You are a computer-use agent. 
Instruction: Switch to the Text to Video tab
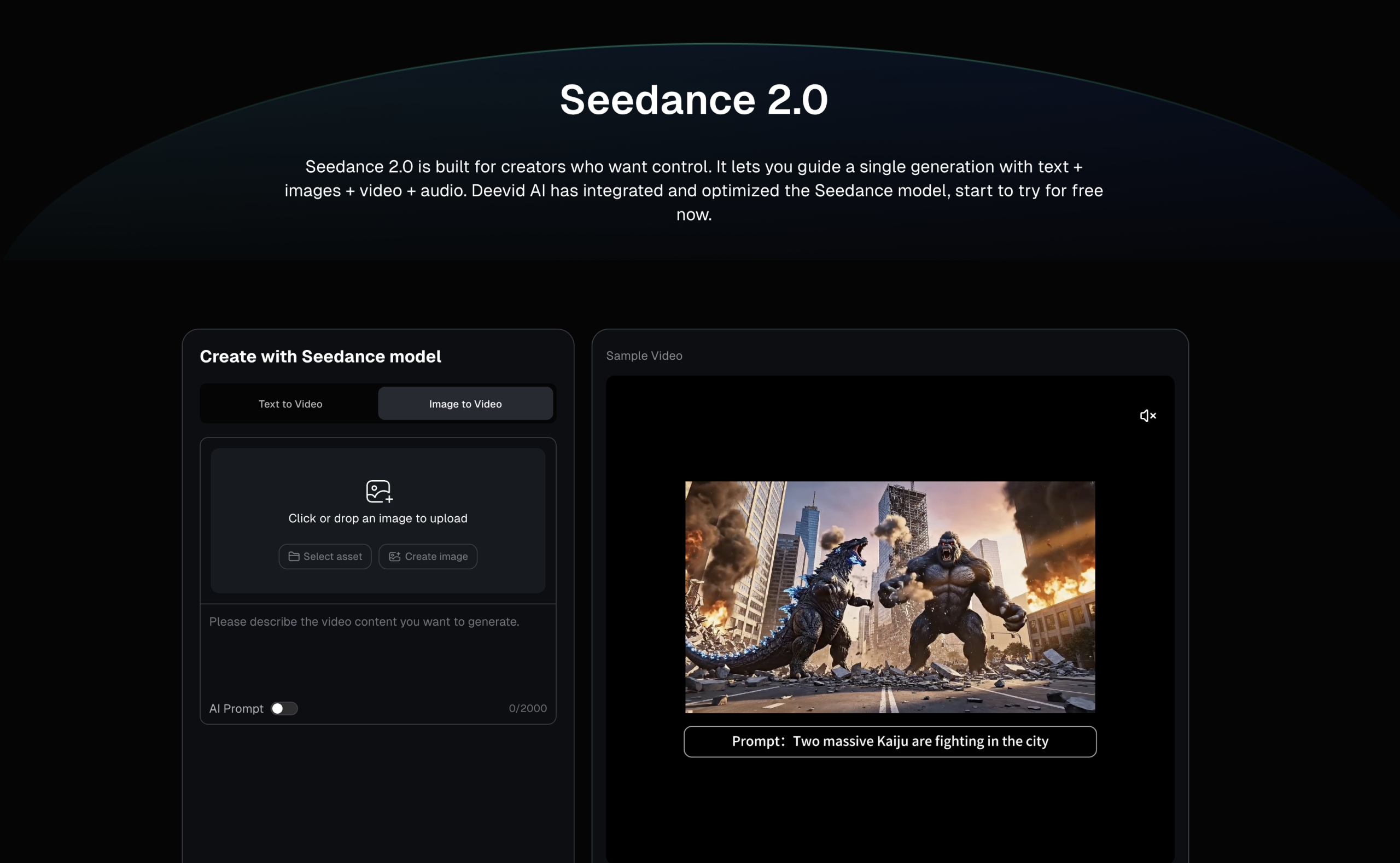tap(290, 404)
